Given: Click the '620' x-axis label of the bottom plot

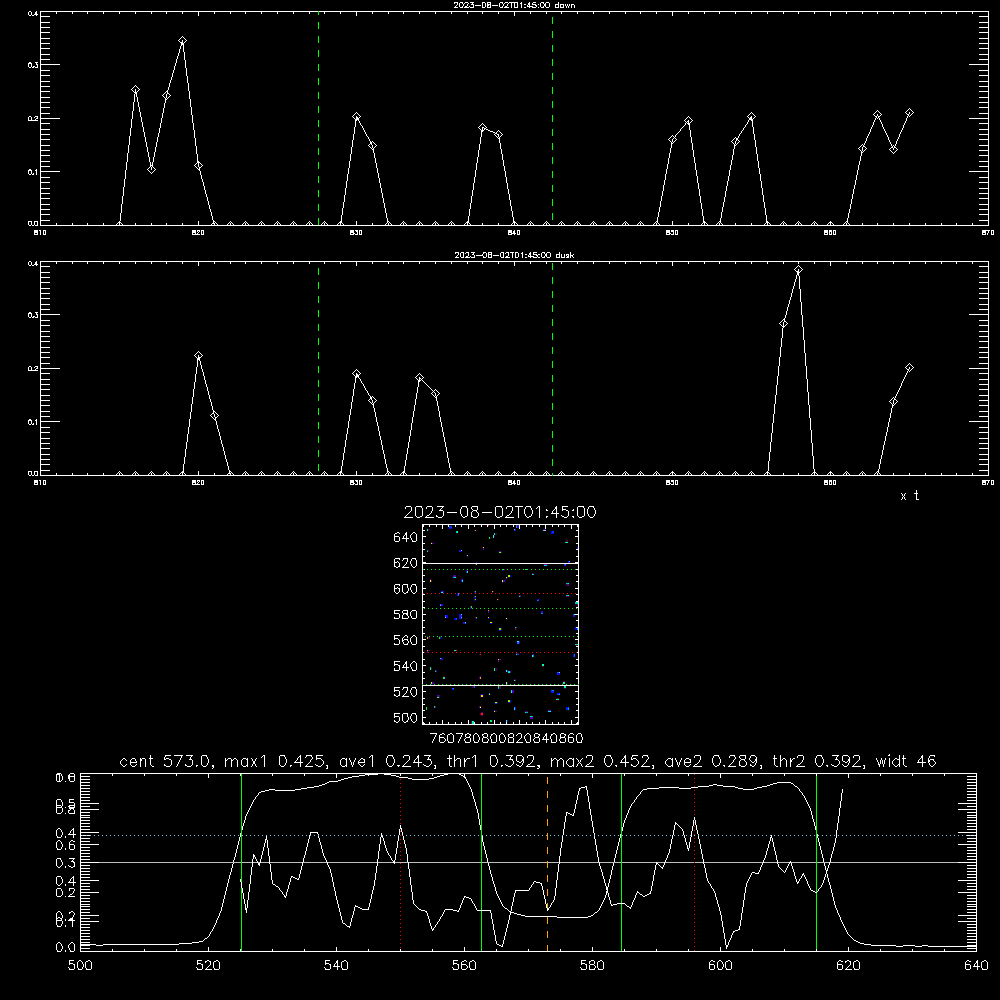Looking at the screenshot, I should (x=848, y=966).
